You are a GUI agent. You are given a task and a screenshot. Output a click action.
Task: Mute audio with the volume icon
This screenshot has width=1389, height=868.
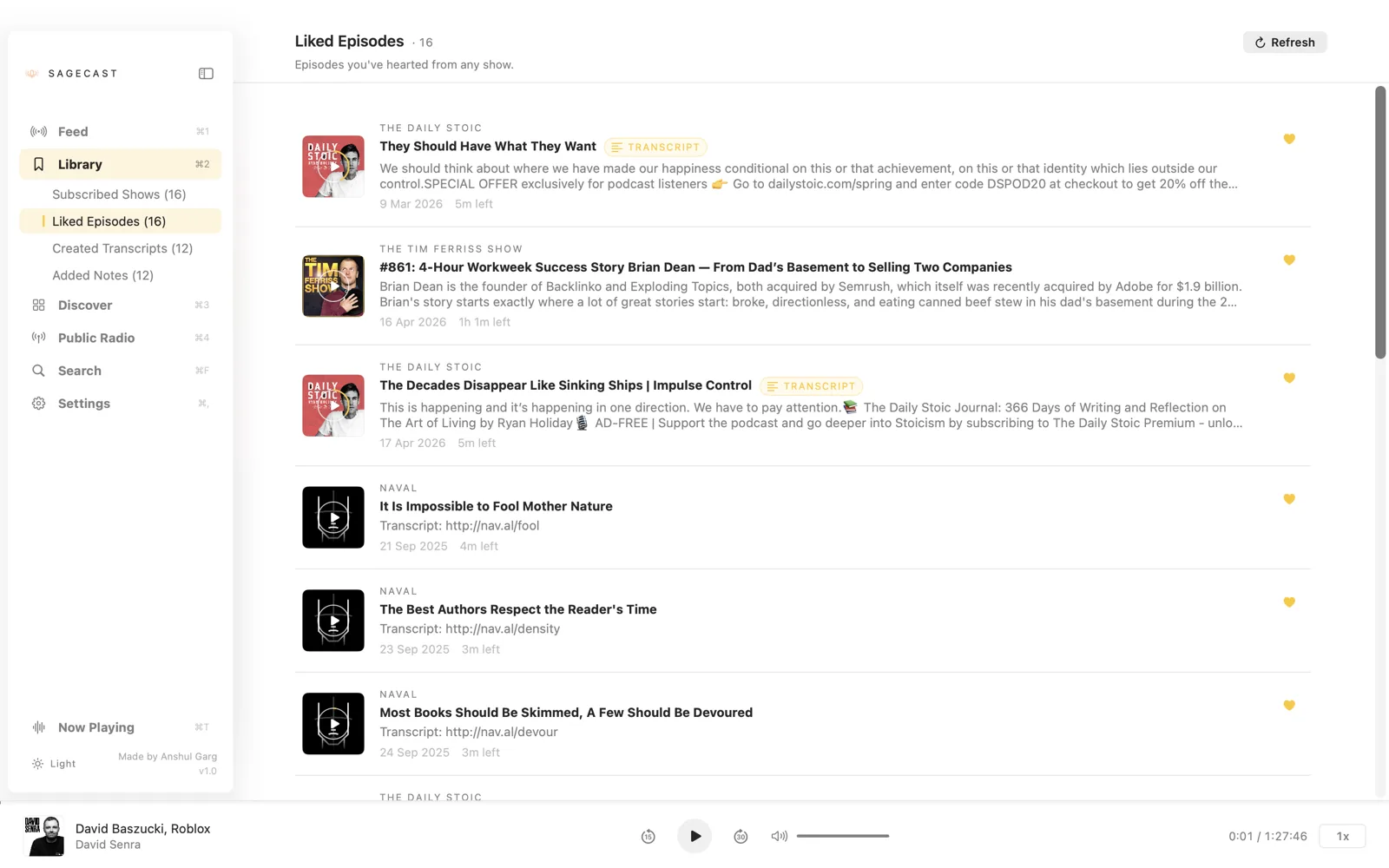(779, 836)
